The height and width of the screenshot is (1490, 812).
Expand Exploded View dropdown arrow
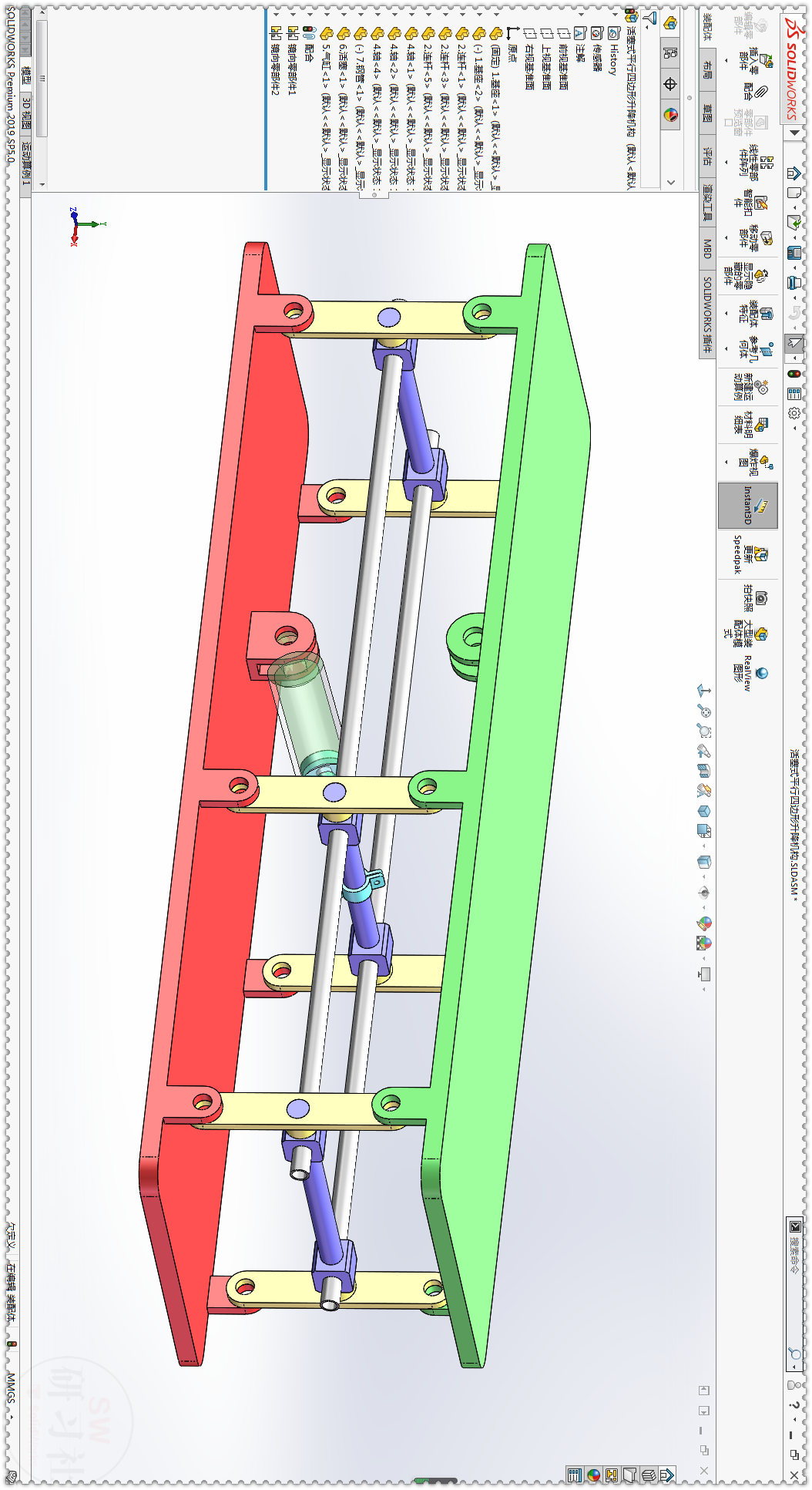(726, 462)
